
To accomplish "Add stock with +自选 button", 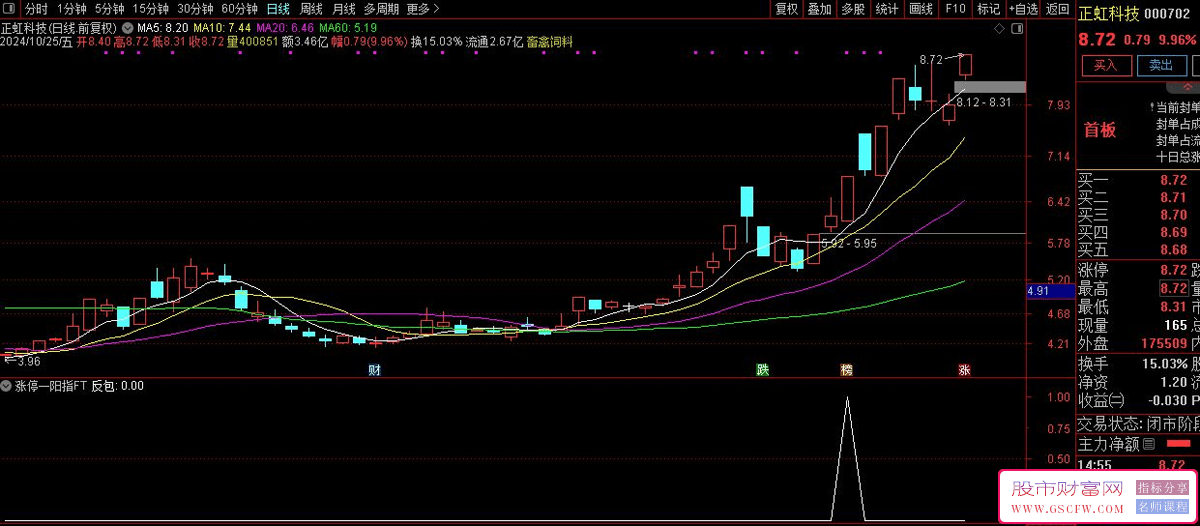I will [x=1023, y=9].
